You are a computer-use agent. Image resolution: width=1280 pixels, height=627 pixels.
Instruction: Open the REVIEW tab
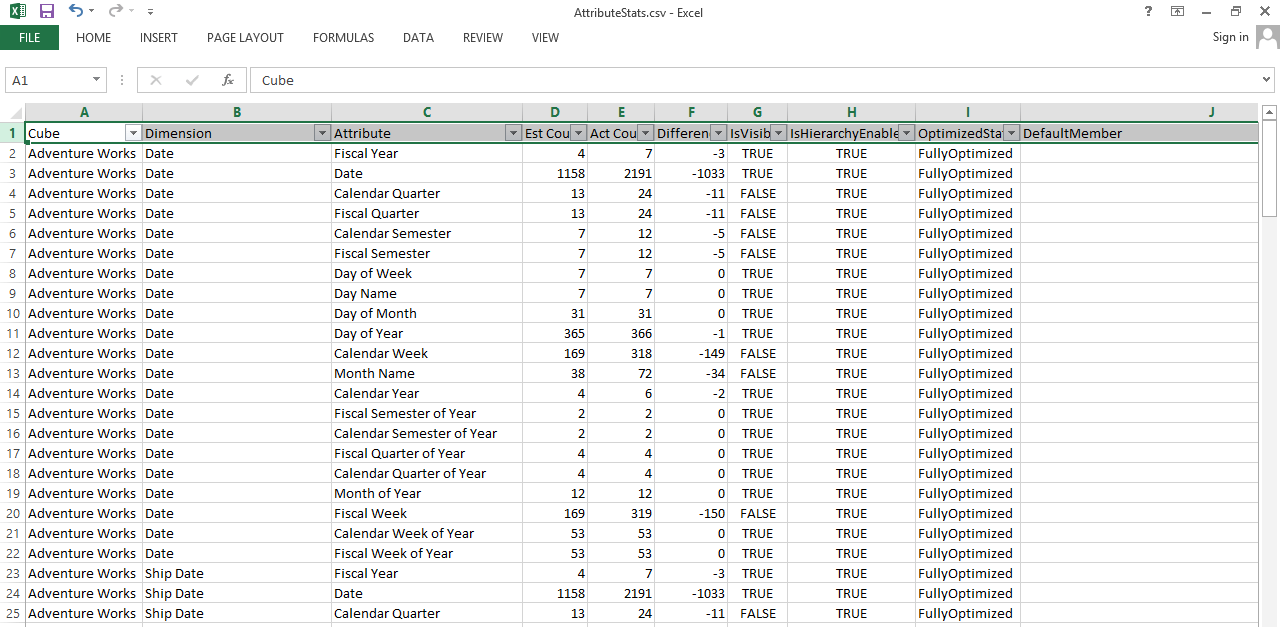[483, 38]
